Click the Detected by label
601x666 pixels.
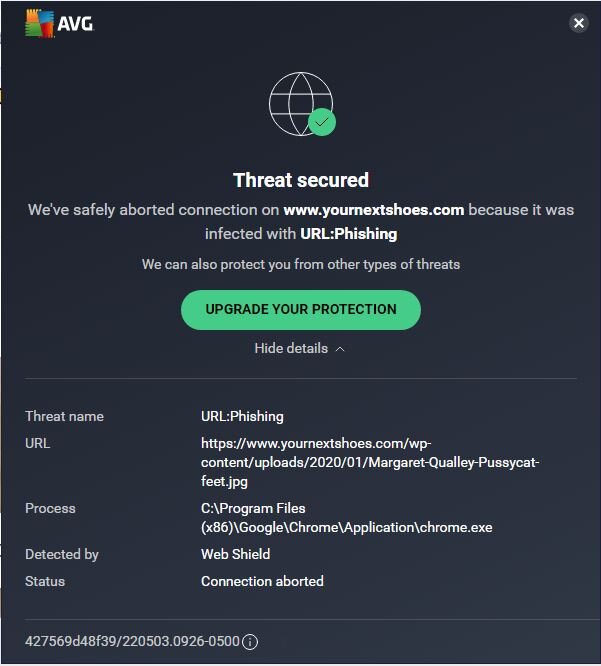[61, 554]
